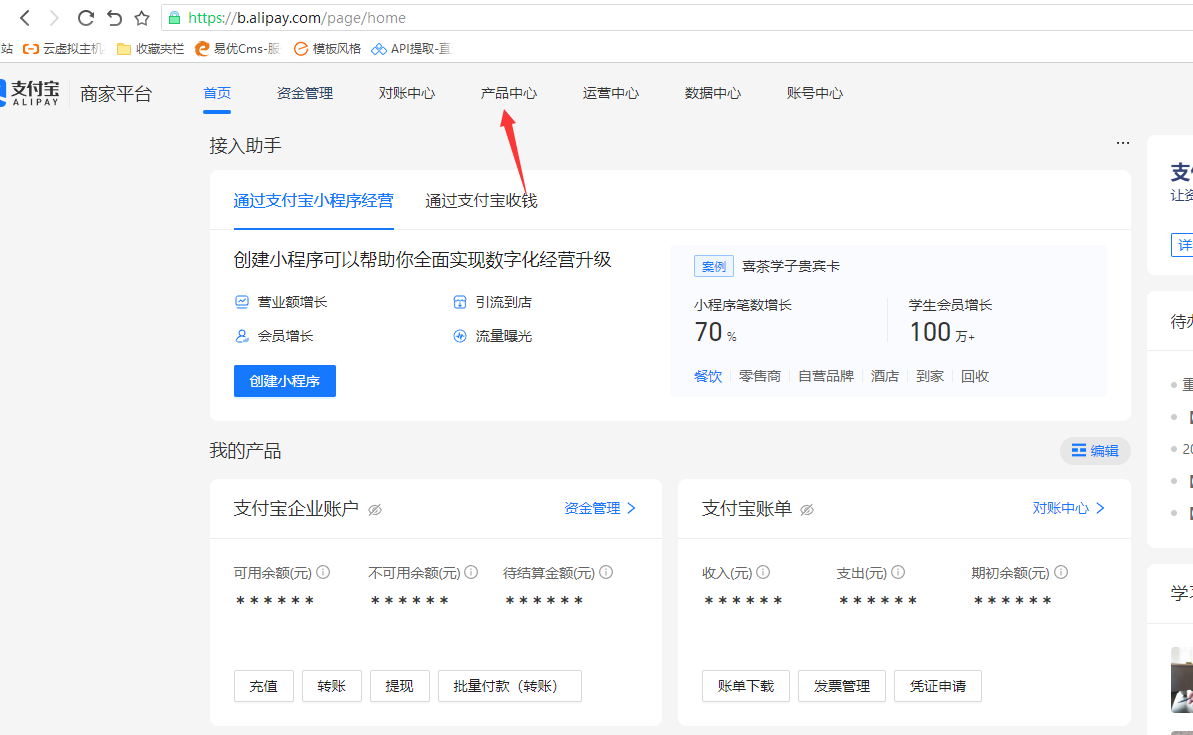Image resolution: width=1193 pixels, height=735 pixels.
Task: Toggle amount visibility for 支付宝账单
Action: (x=807, y=510)
